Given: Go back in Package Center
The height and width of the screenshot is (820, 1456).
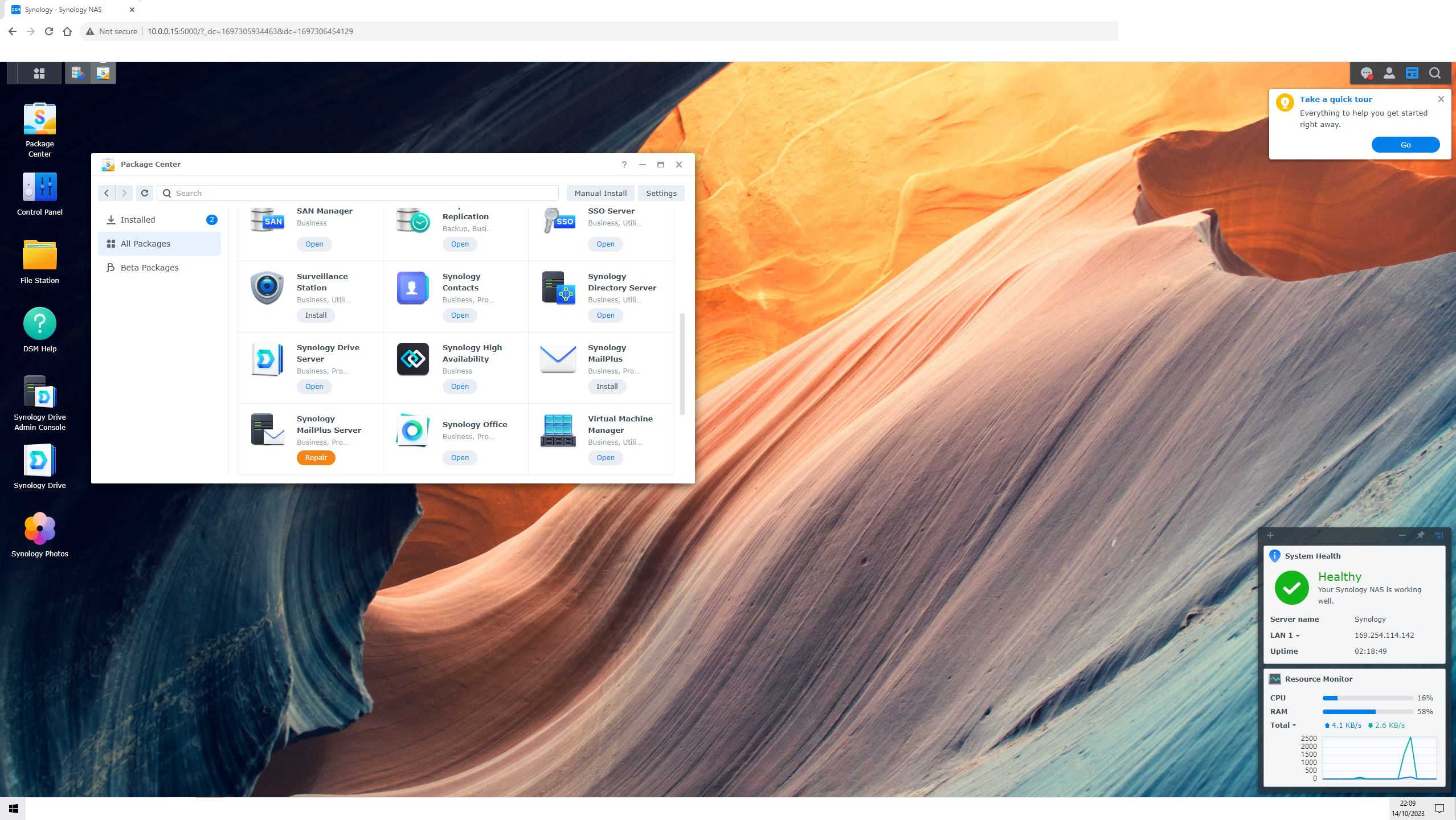Looking at the screenshot, I should [107, 193].
